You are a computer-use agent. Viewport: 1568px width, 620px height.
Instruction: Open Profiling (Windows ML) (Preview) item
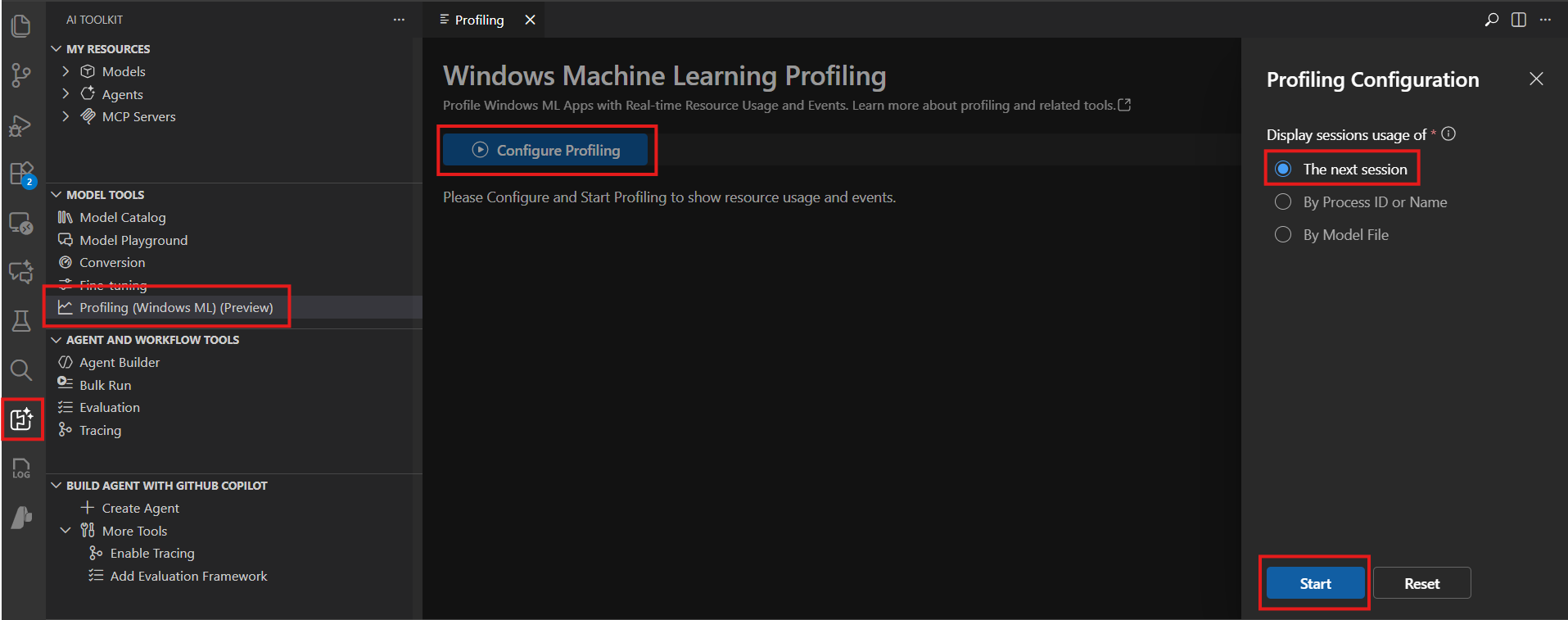pos(176,307)
